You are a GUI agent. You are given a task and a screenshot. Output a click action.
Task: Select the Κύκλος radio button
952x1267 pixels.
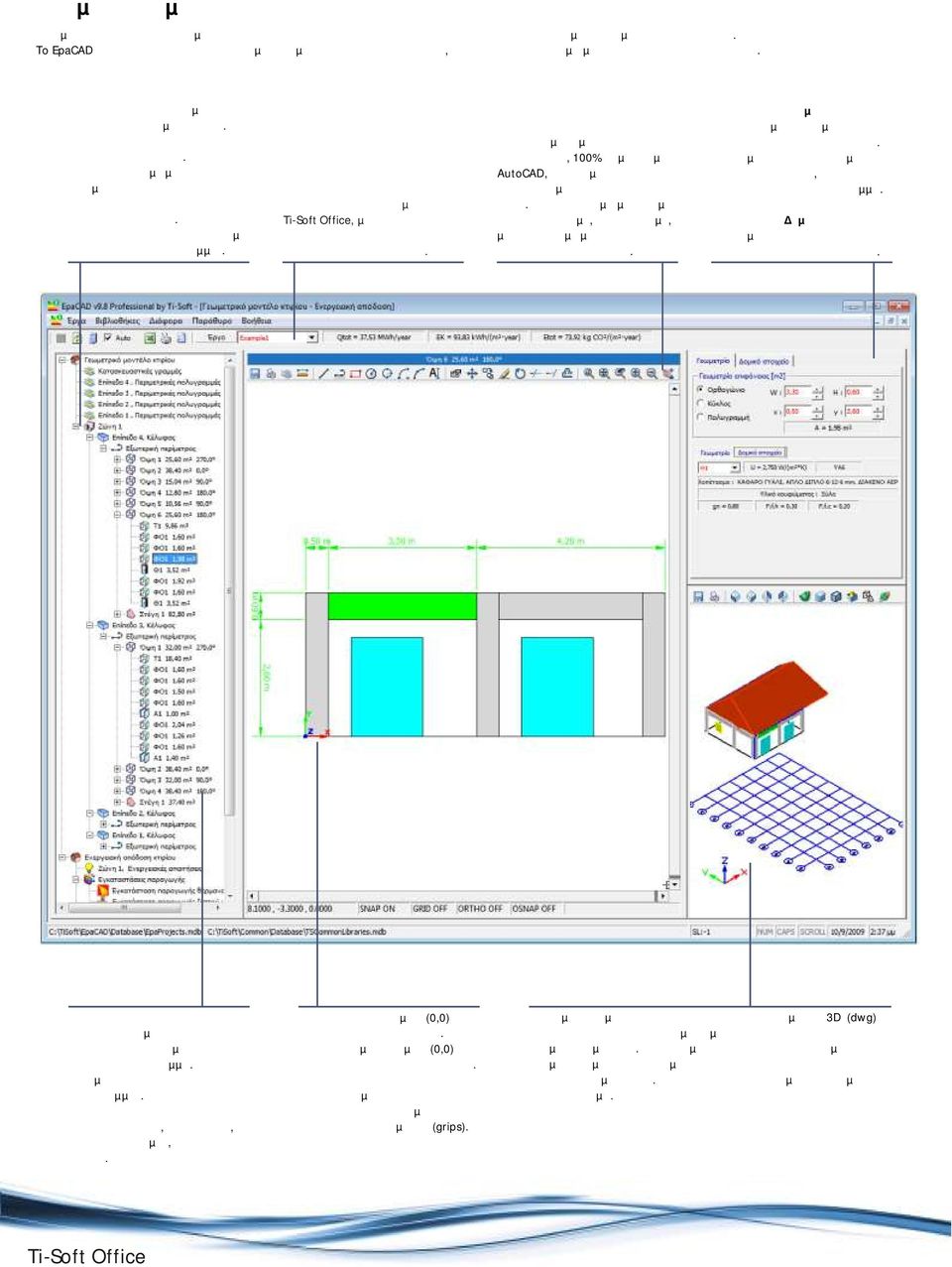click(x=700, y=404)
